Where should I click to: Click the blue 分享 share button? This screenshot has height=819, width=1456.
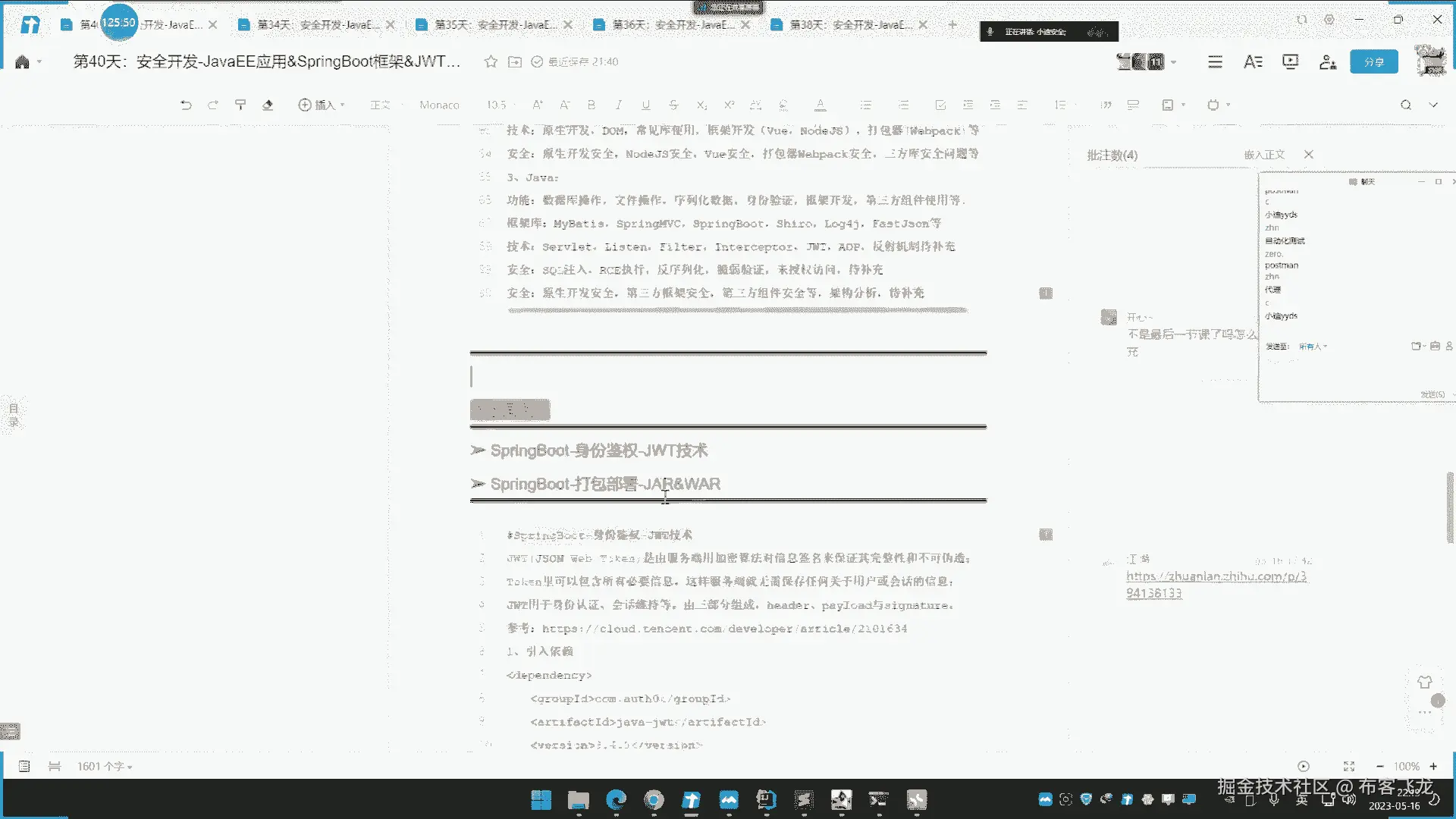1373,61
